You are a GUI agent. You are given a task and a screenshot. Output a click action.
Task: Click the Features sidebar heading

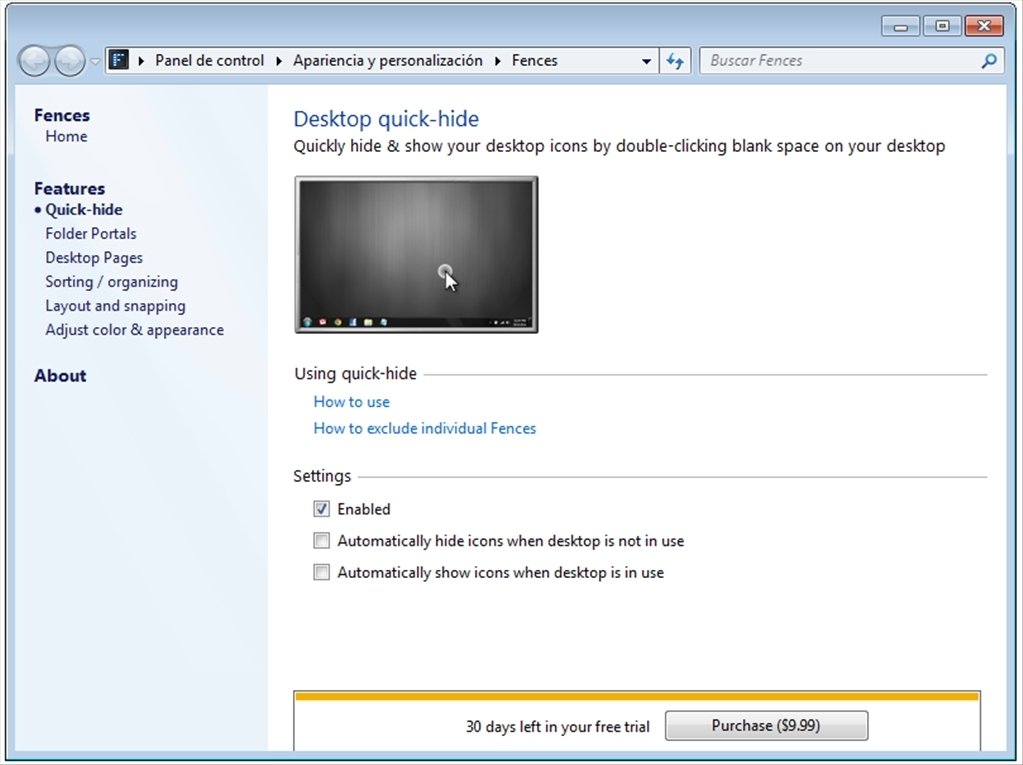[x=69, y=188]
